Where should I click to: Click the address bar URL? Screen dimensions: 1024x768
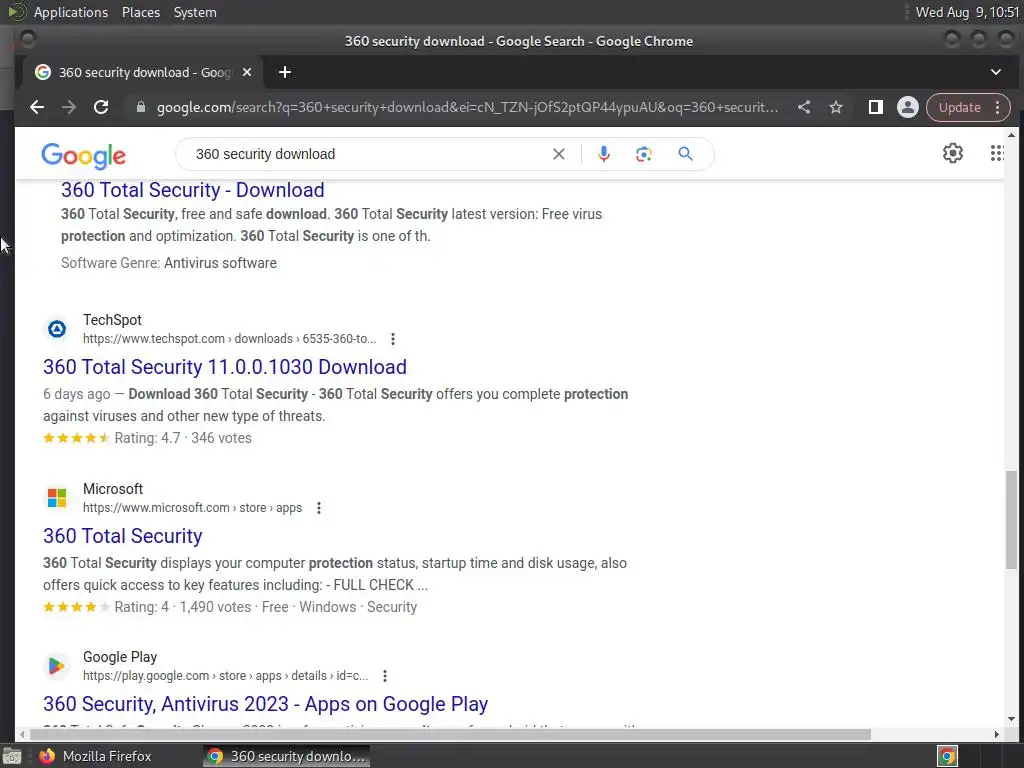[467, 107]
